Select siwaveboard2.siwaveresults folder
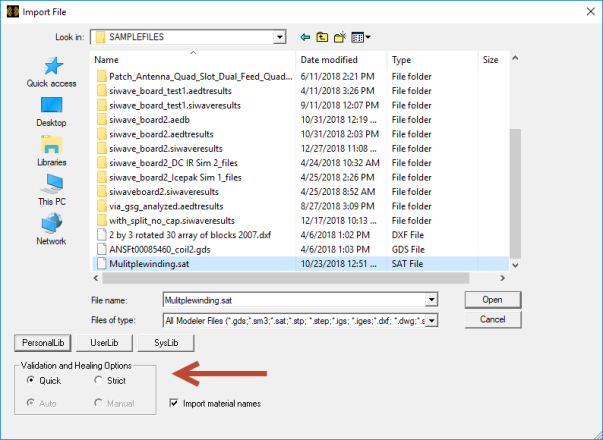 pos(158,192)
